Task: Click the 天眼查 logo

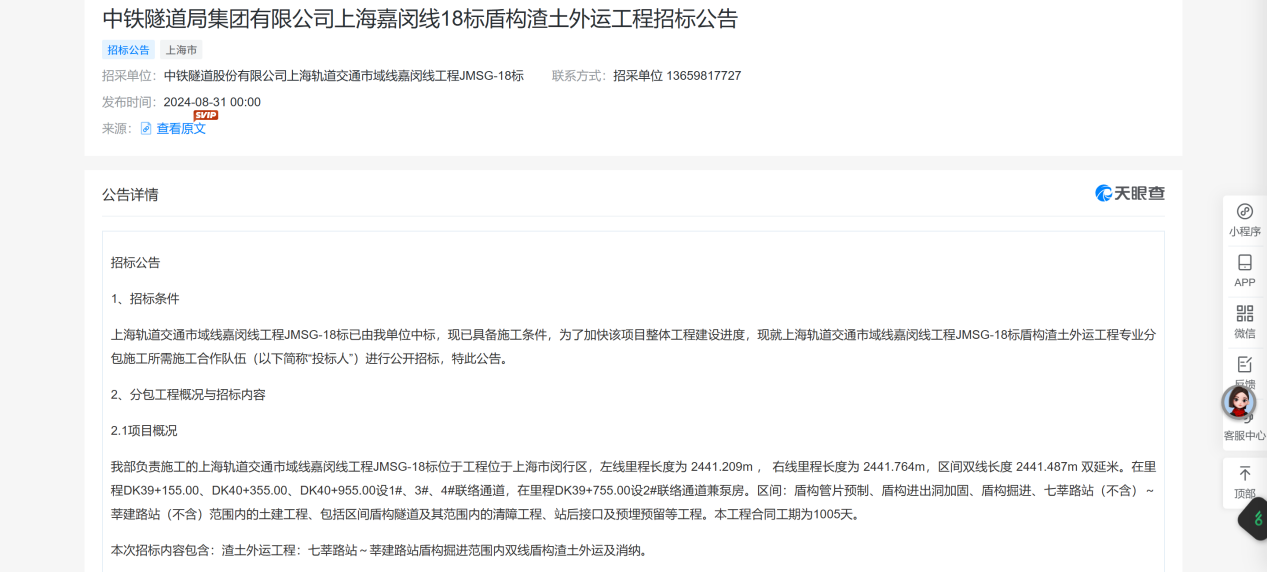Action: 1129,194
